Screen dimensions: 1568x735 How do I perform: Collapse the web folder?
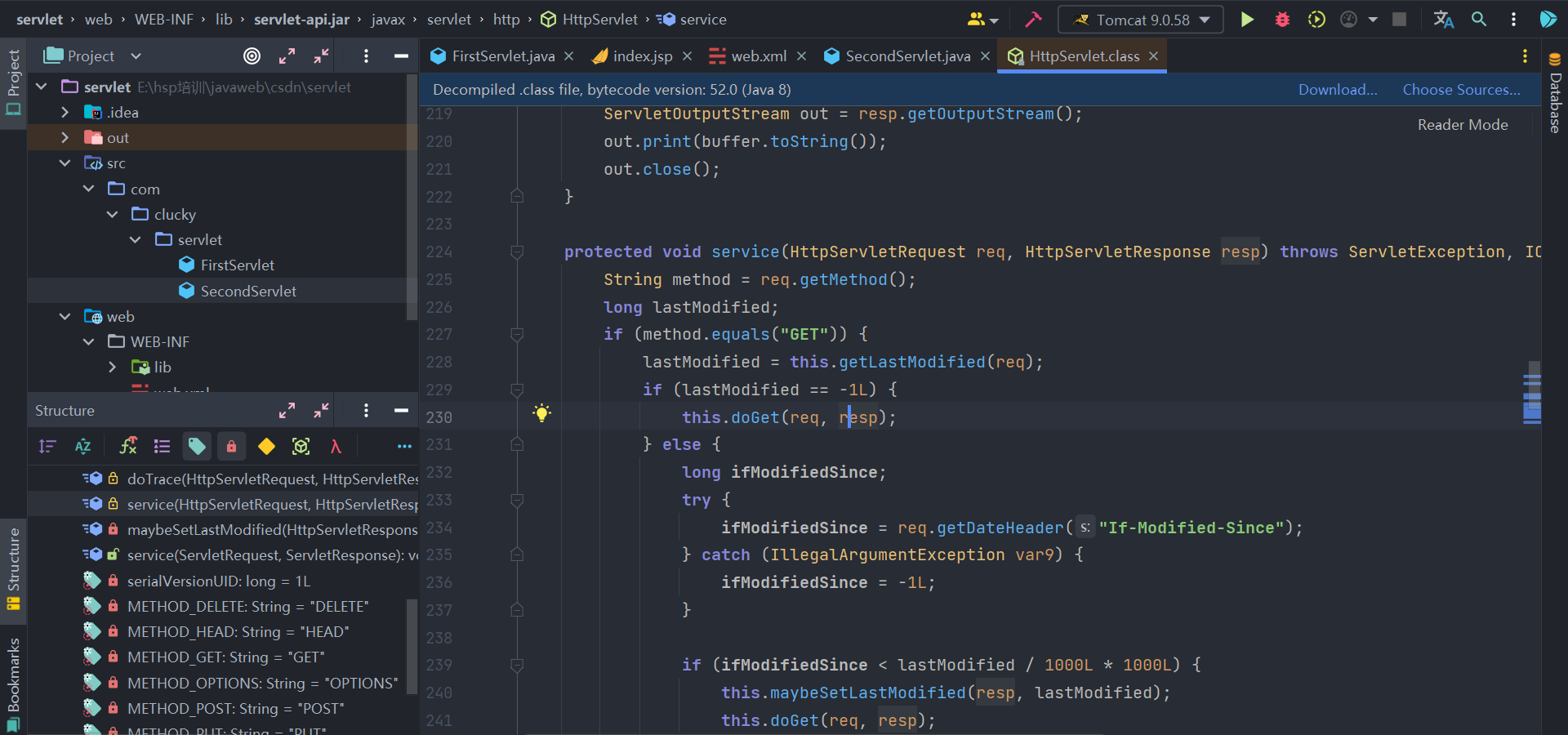[x=65, y=316]
